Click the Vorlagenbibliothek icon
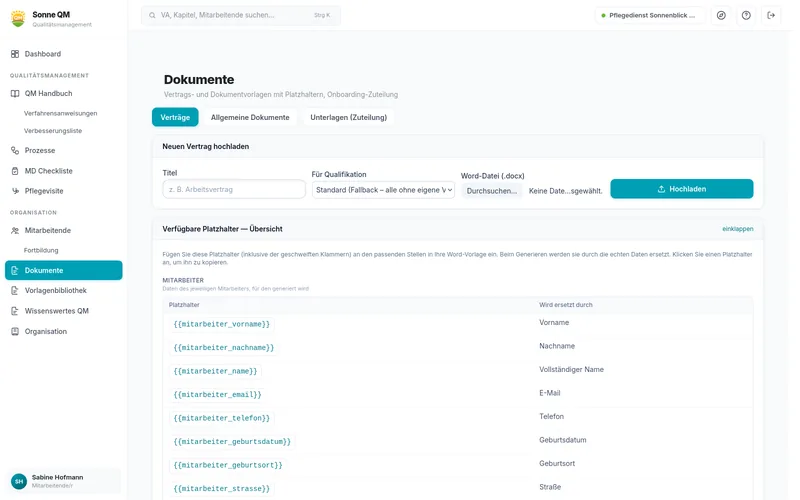Viewport: 800px width, 500px height. click(15, 290)
